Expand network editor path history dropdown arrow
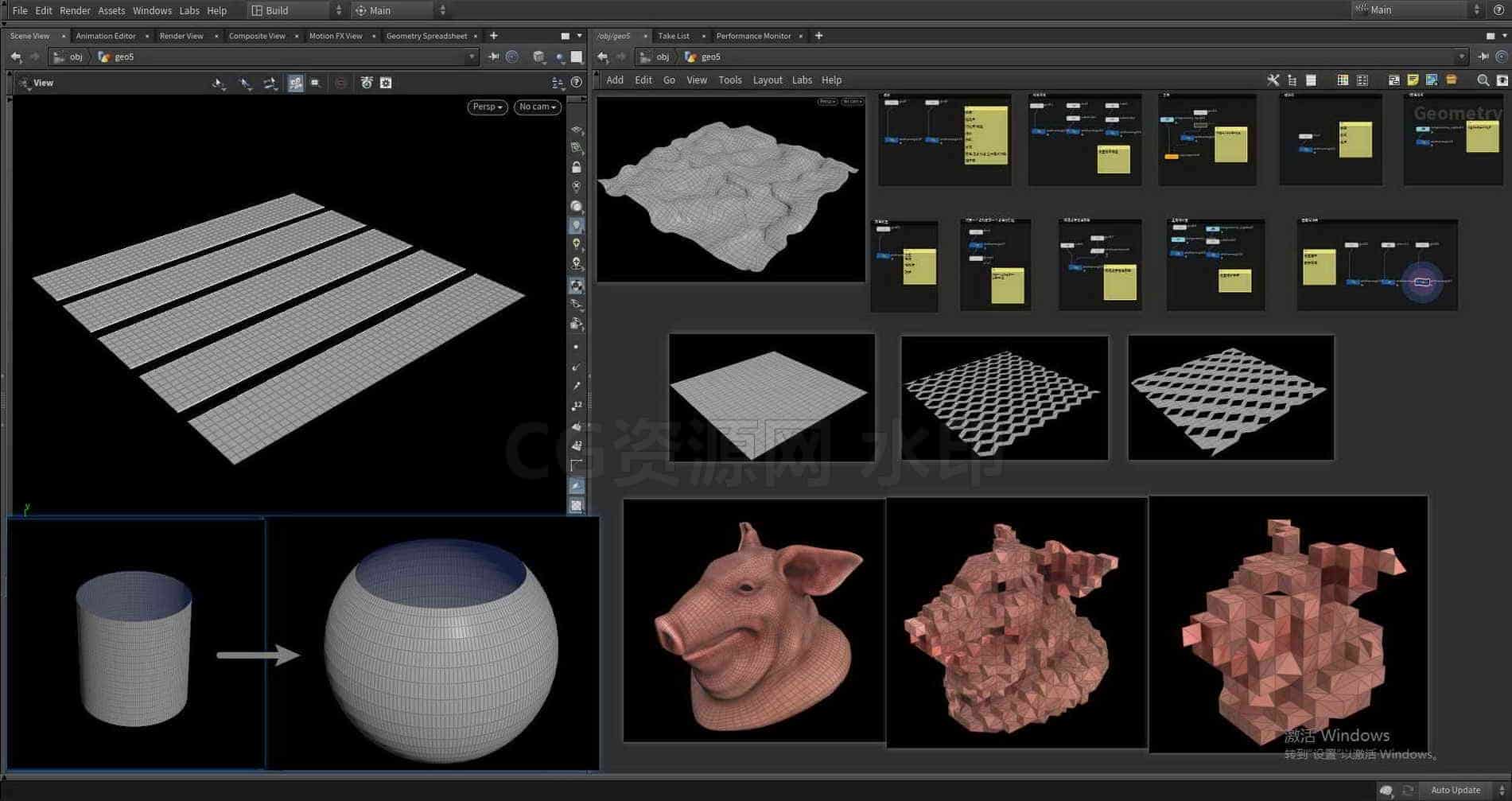This screenshot has width=1512, height=801. [x=1461, y=56]
